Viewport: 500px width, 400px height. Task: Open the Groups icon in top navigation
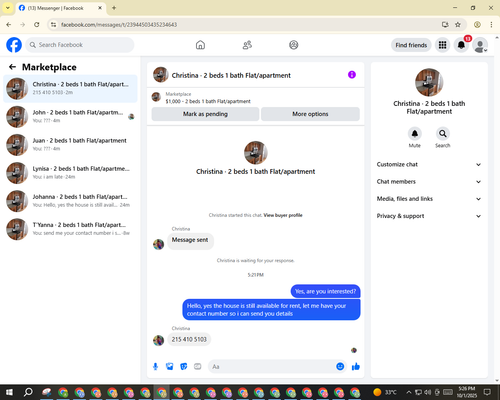tap(294, 45)
